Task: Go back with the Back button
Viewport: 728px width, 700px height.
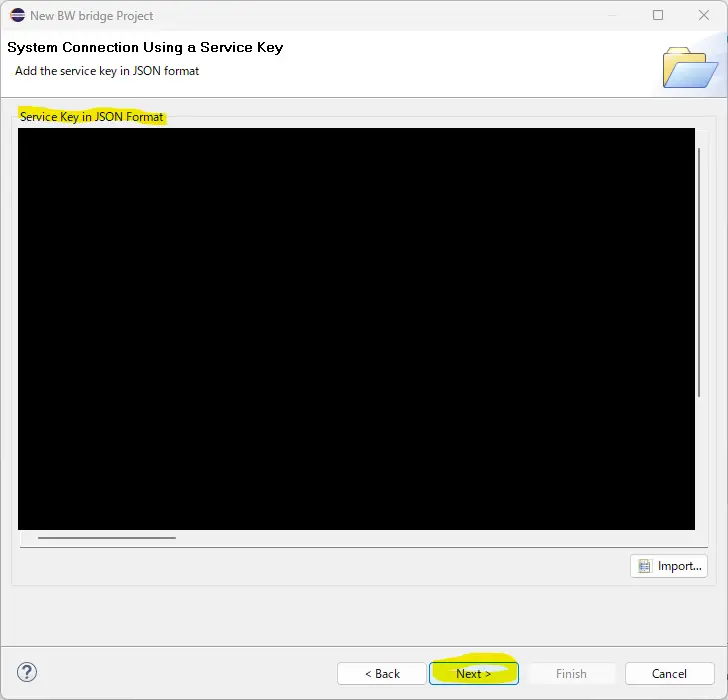Action: tap(382, 673)
